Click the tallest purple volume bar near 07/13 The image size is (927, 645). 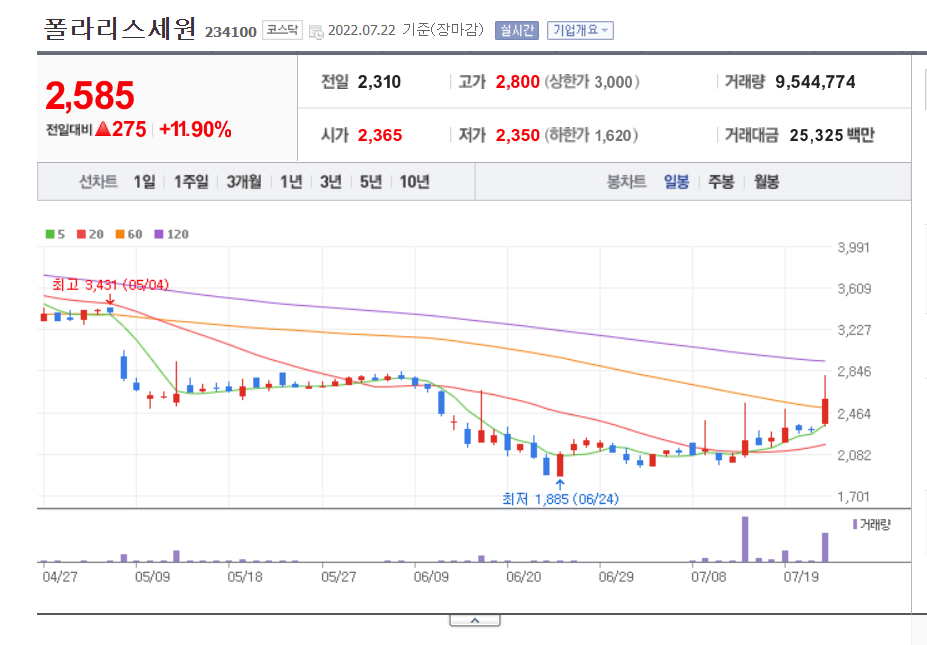[745, 539]
